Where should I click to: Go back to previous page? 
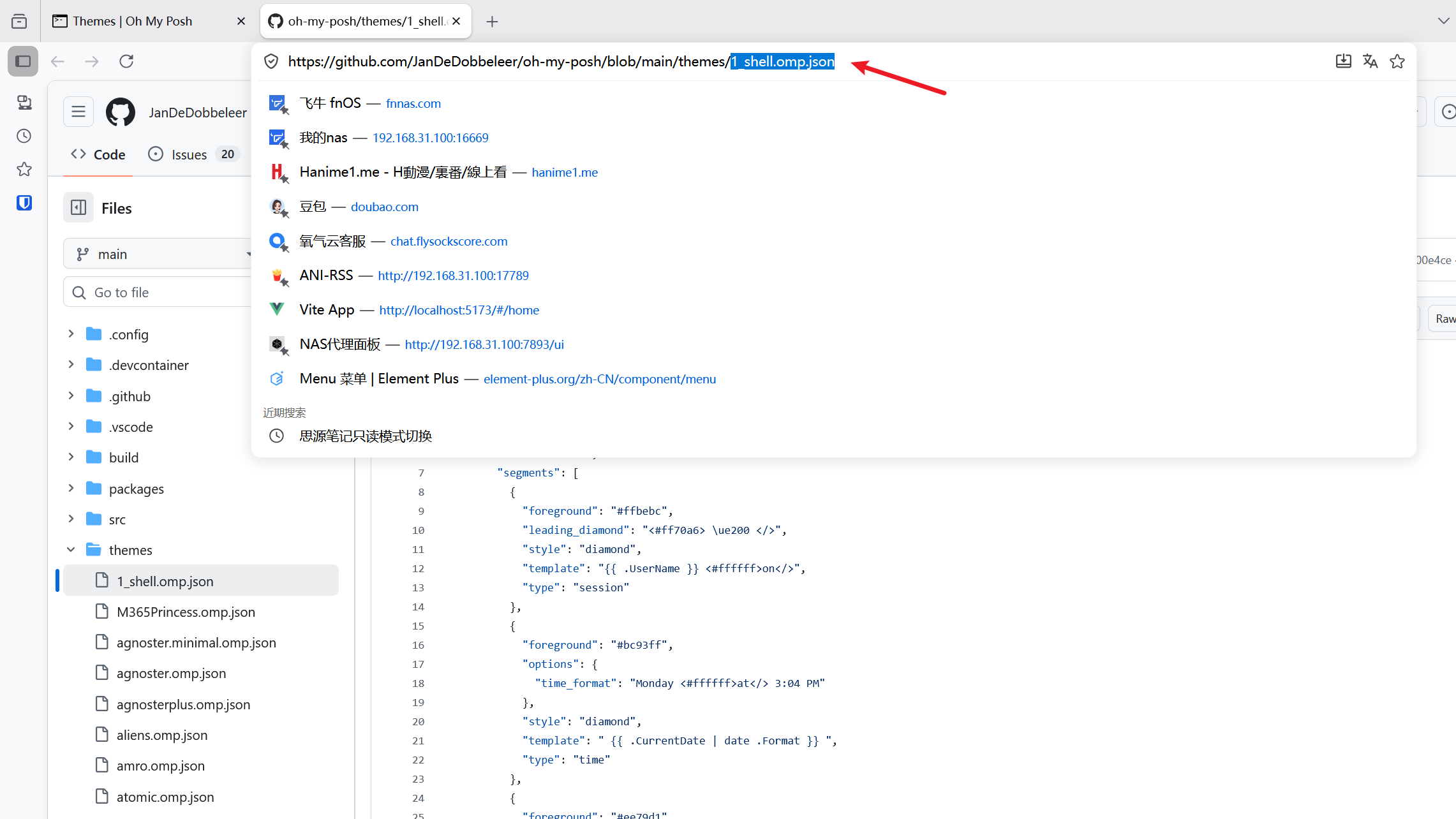pyautogui.click(x=57, y=61)
